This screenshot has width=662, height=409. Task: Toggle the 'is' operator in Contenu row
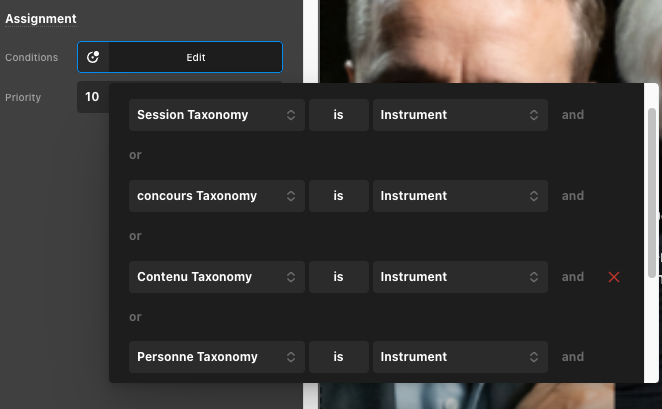tap(338, 277)
